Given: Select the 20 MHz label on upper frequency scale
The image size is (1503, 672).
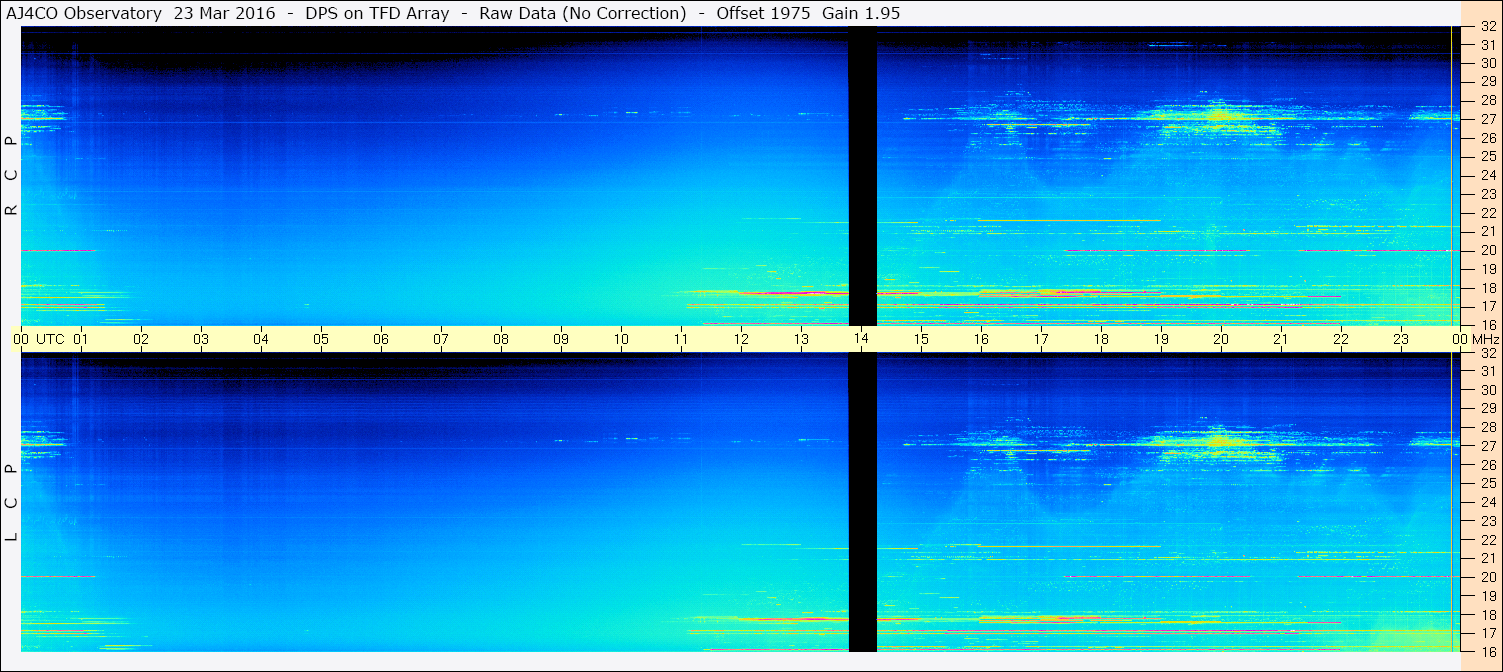Looking at the screenshot, I should click(x=1488, y=250).
